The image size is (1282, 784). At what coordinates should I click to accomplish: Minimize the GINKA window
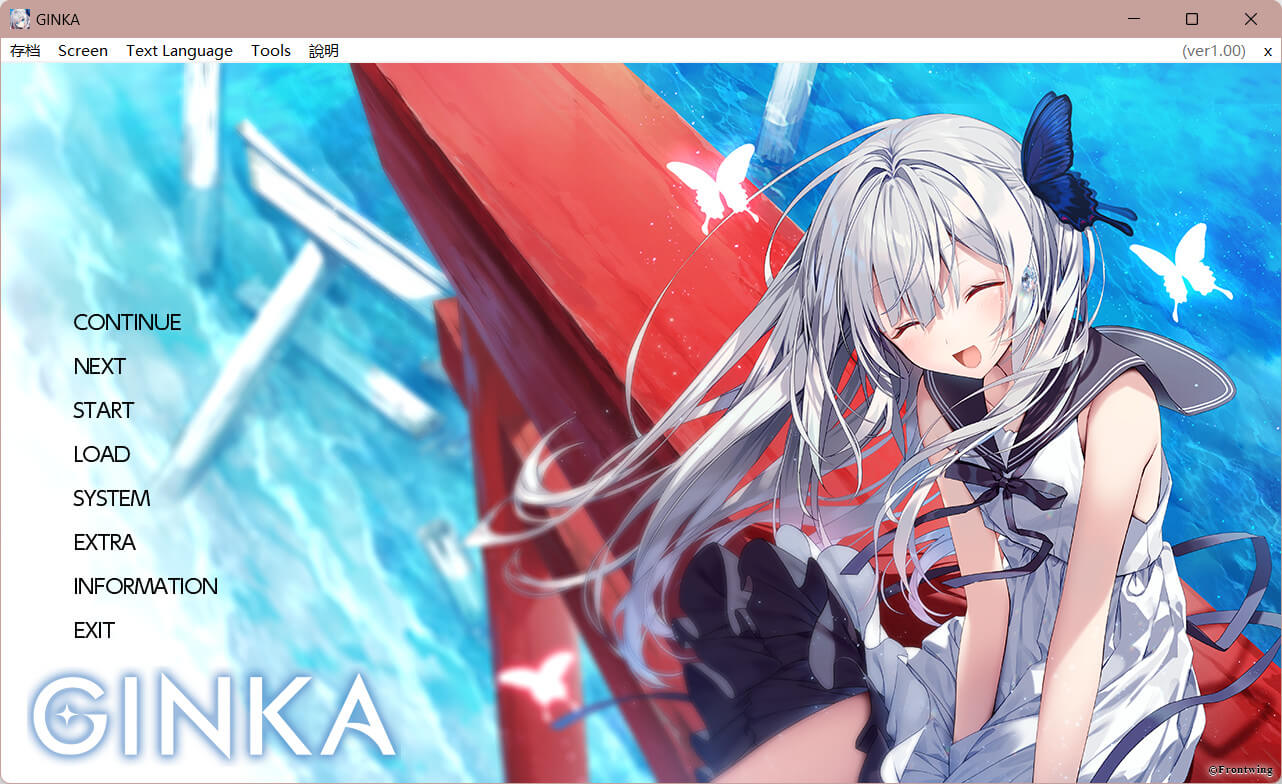[x=1134, y=19]
